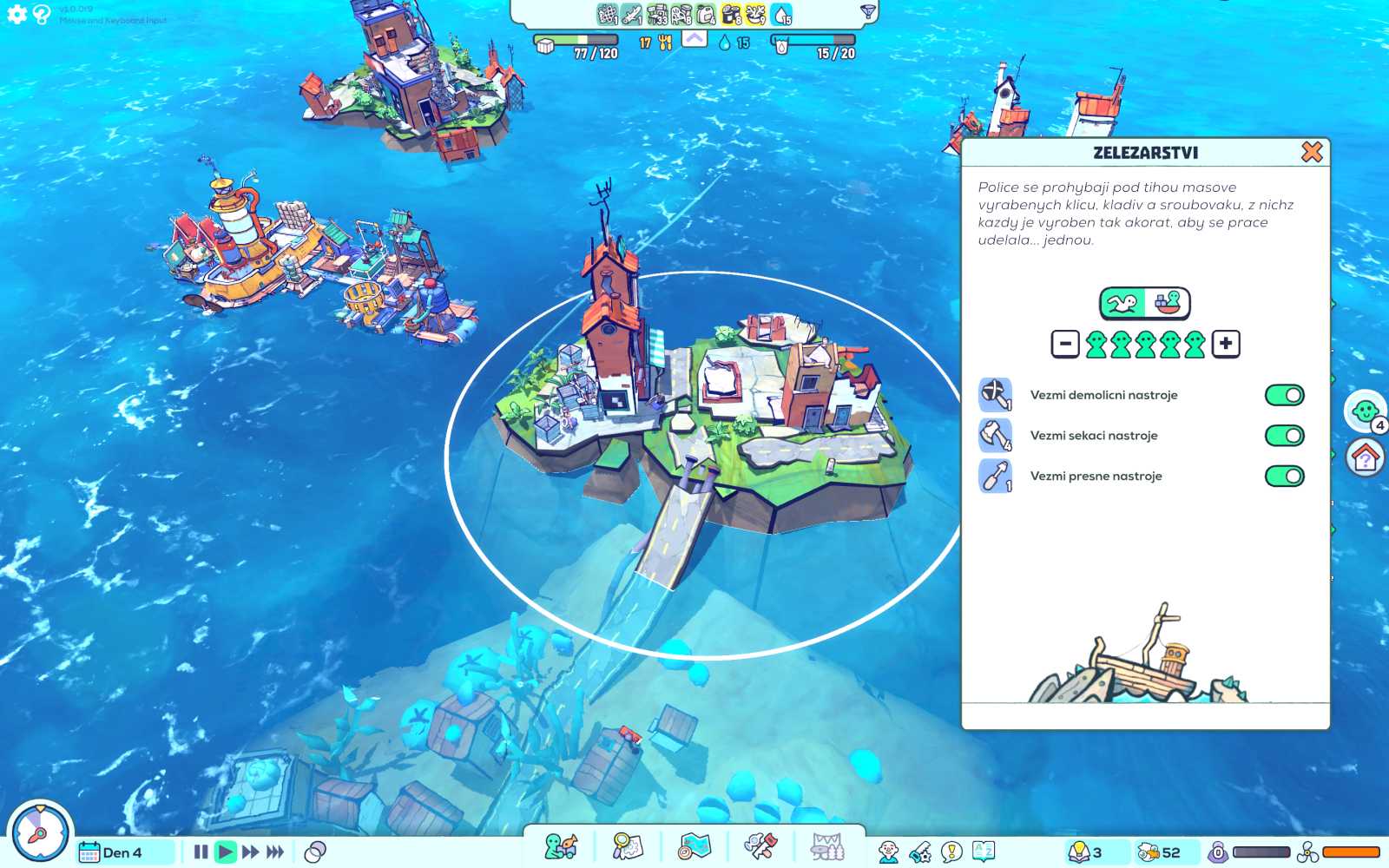This screenshot has height=868, width=1389.
Task: Toggle the overlay circles icon
Action: pyautogui.click(x=315, y=852)
